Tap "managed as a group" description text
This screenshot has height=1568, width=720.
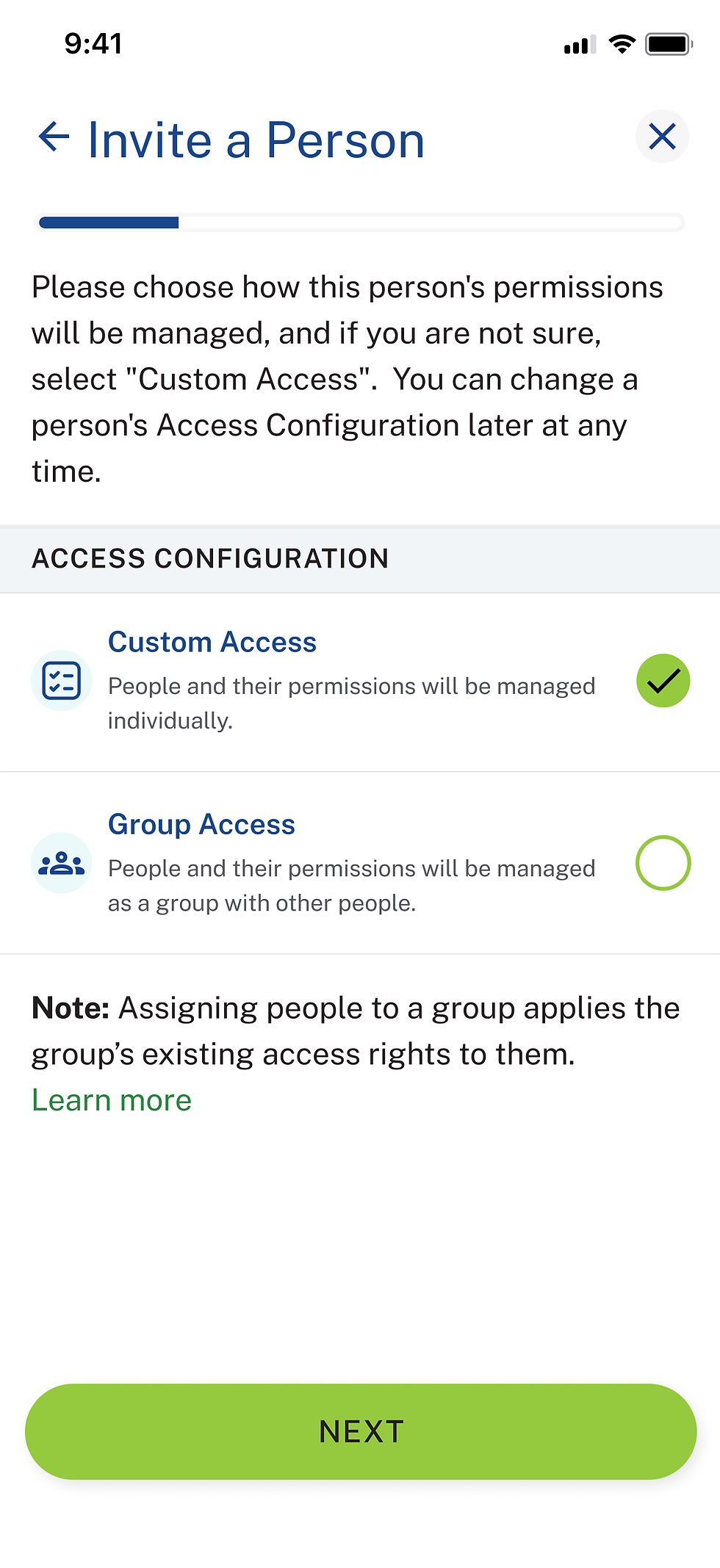(351, 886)
